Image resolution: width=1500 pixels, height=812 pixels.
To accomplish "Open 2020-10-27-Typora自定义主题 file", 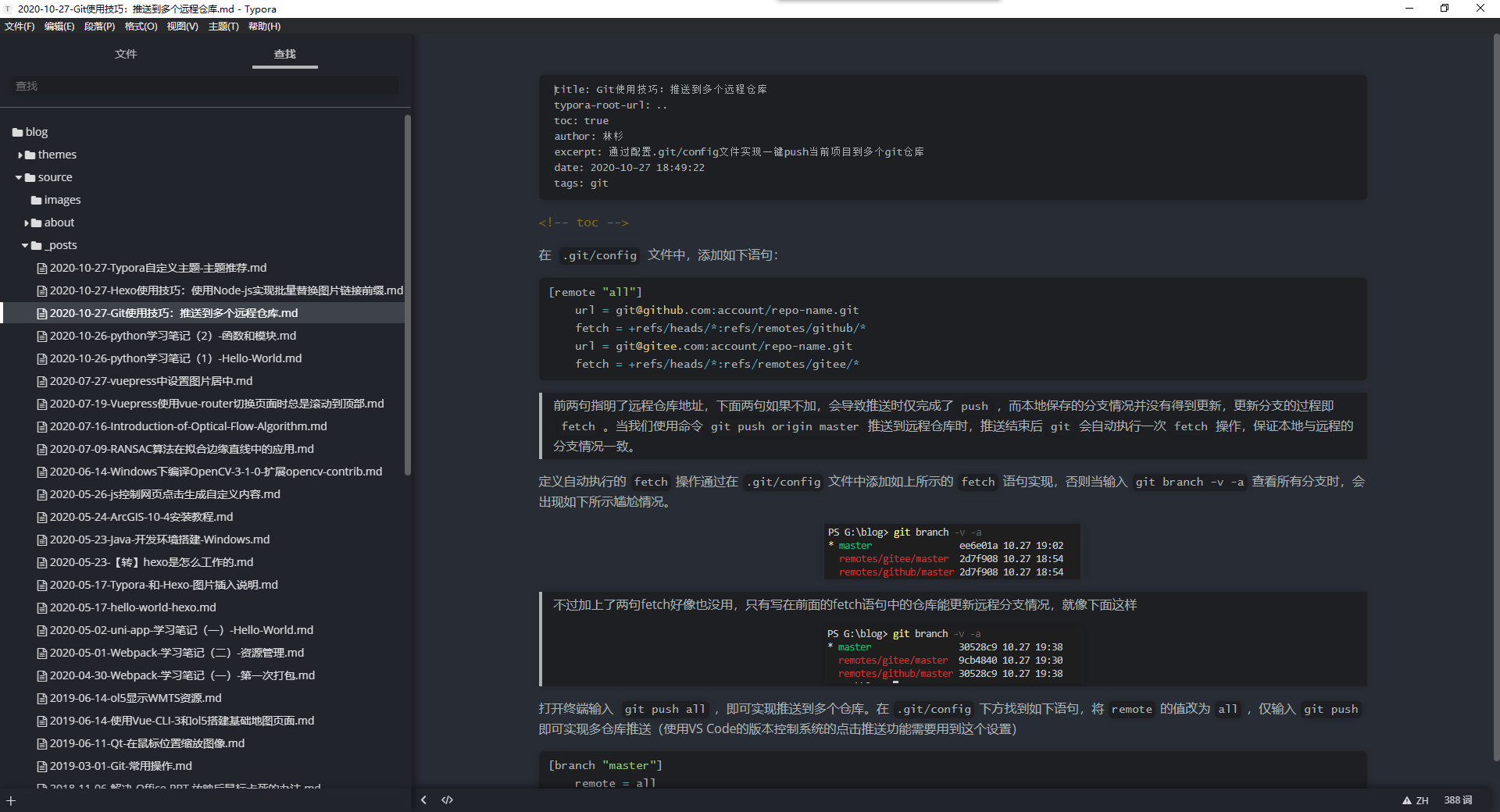I will 158,268.
